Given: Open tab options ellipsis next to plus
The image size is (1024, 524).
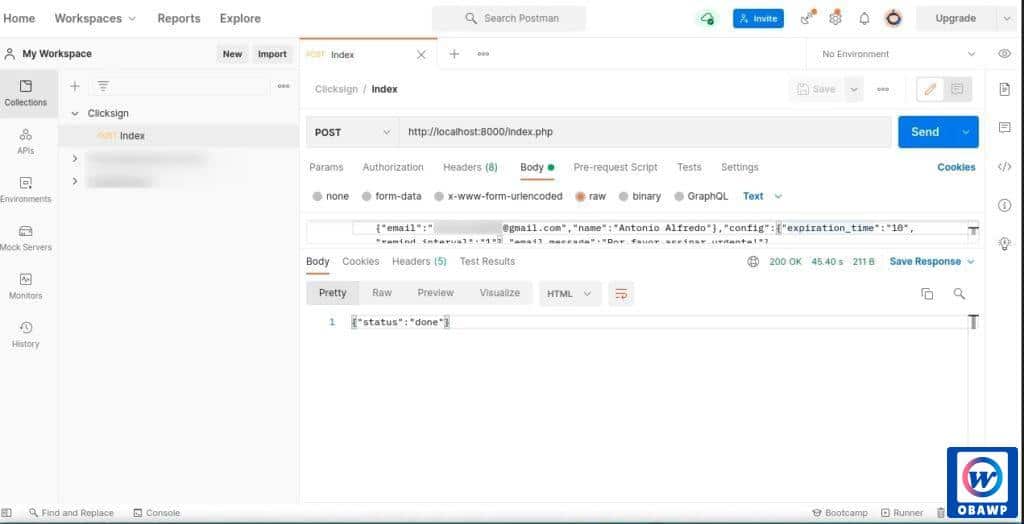Looking at the screenshot, I should click(x=483, y=54).
